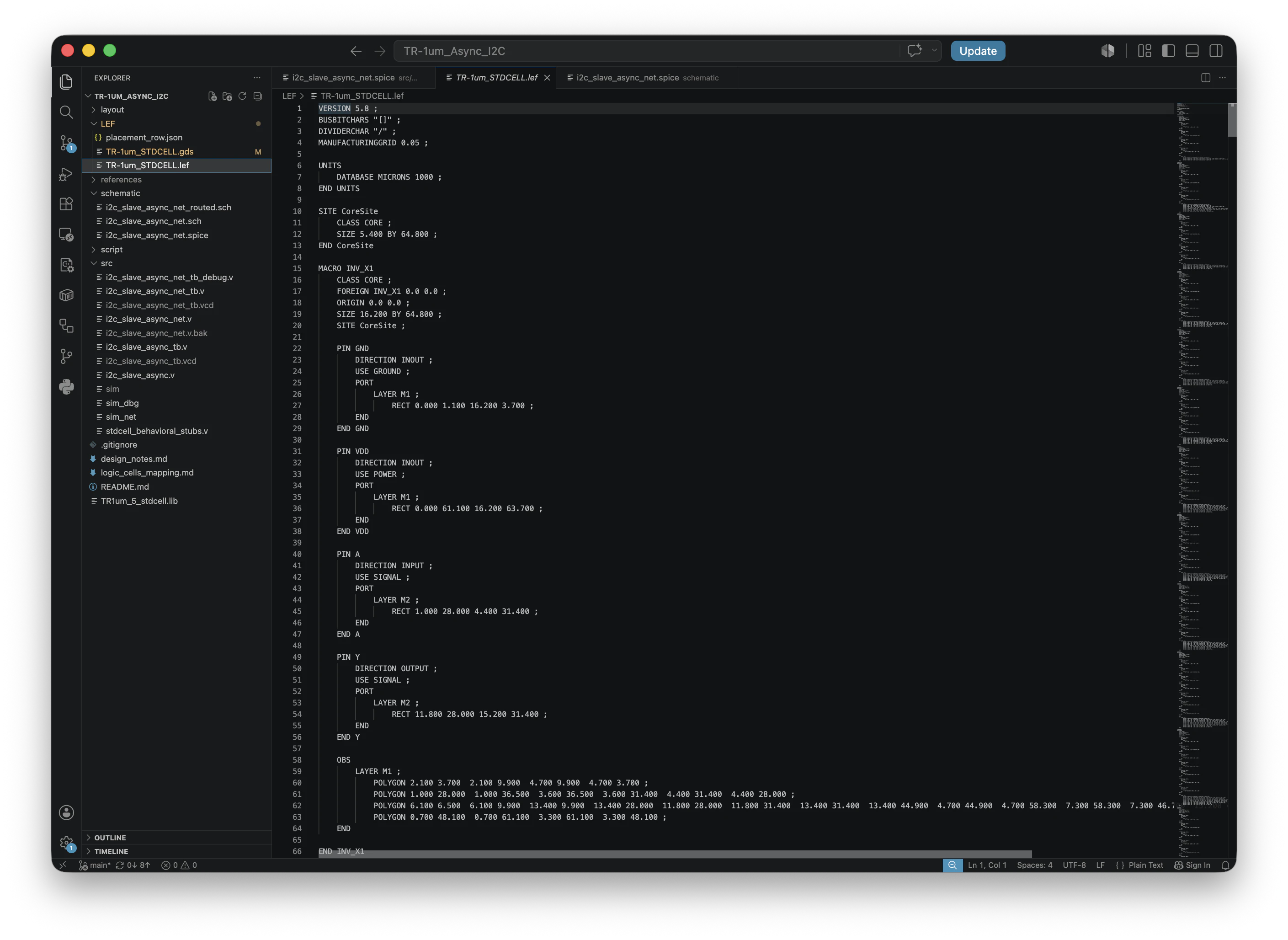Open the Accounts icon
Viewport: 1288px width, 940px height.
[66, 812]
